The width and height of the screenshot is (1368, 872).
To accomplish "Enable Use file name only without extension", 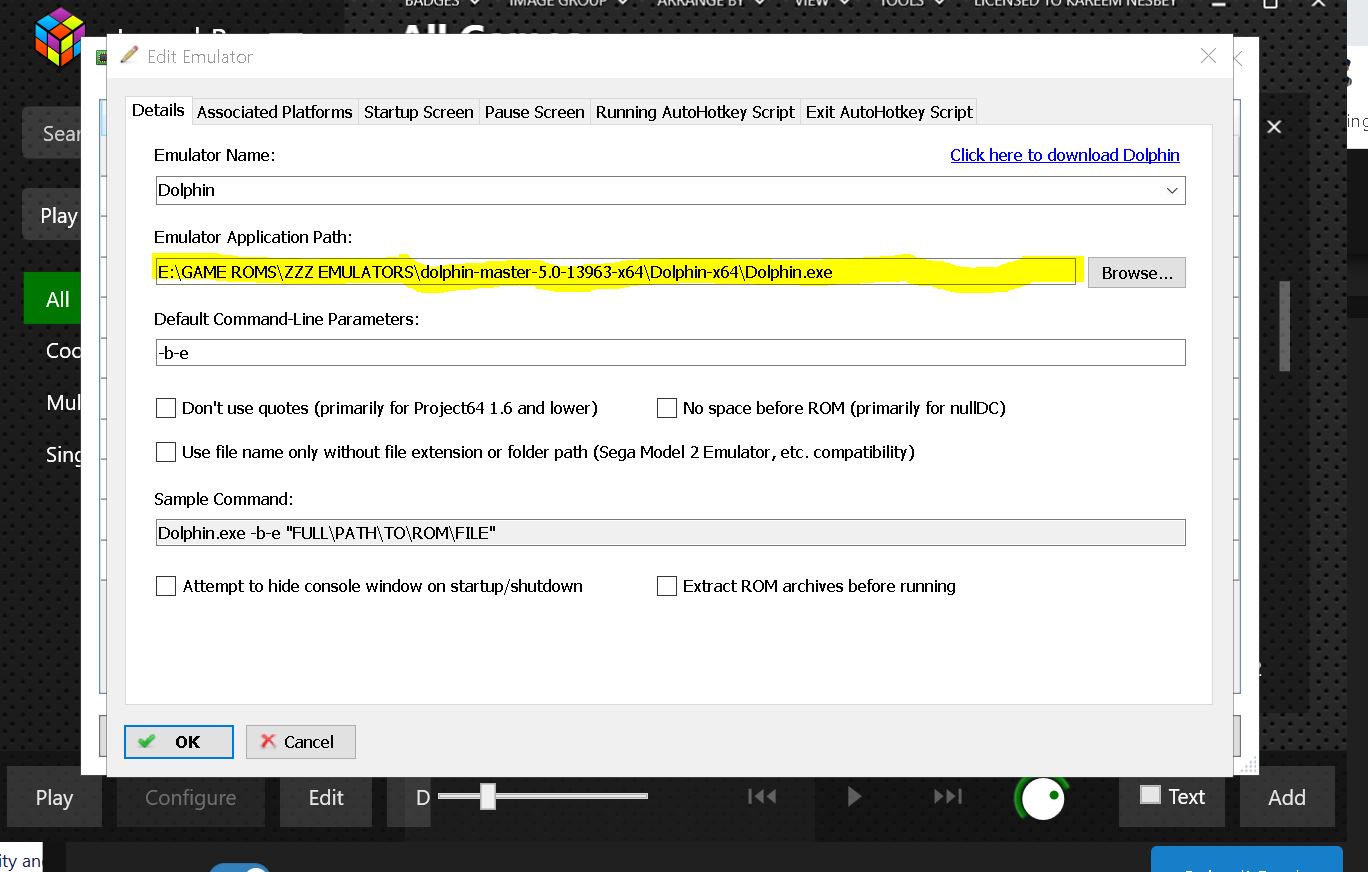I will pyautogui.click(x=166, y=452).
